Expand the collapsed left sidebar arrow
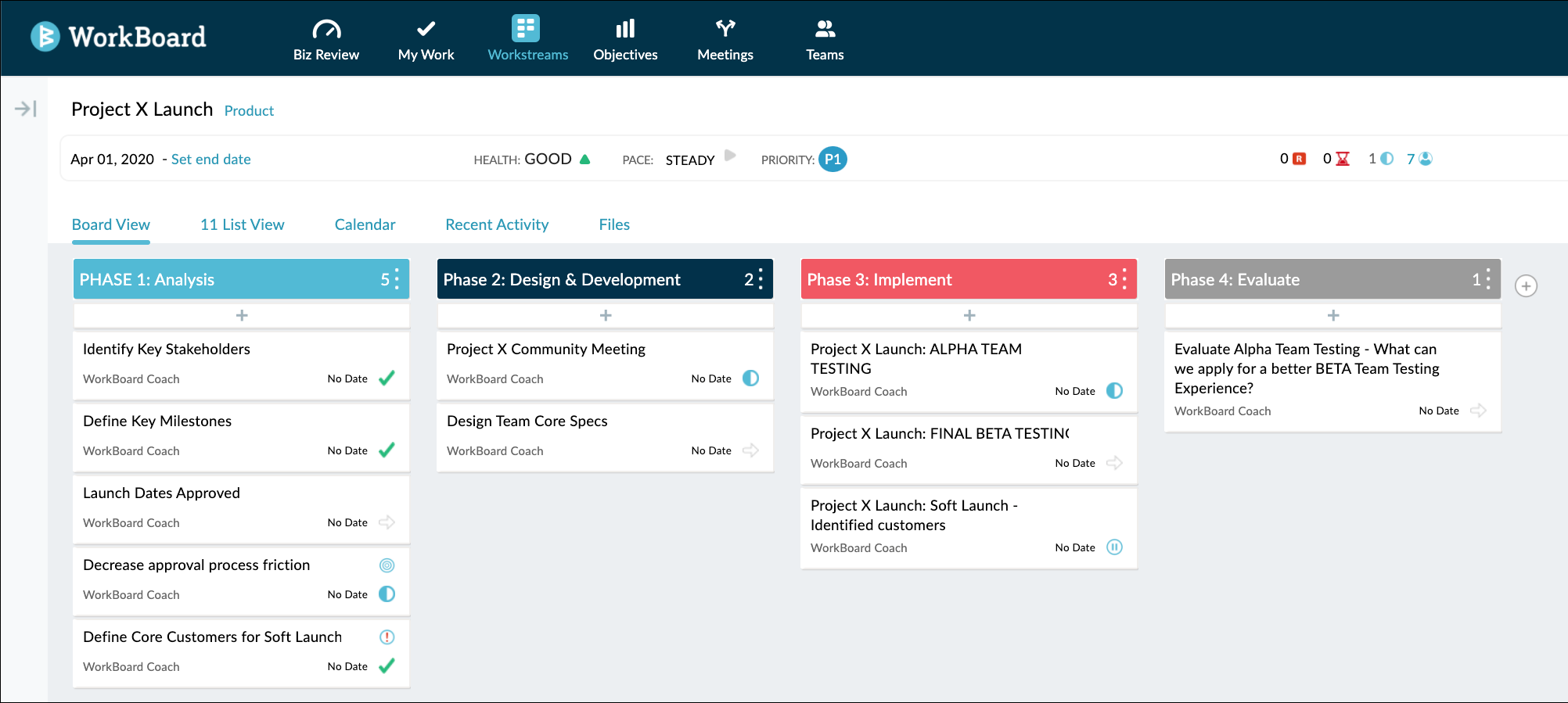This screenshot has height=703, width=1568. (x=26, y=109)
